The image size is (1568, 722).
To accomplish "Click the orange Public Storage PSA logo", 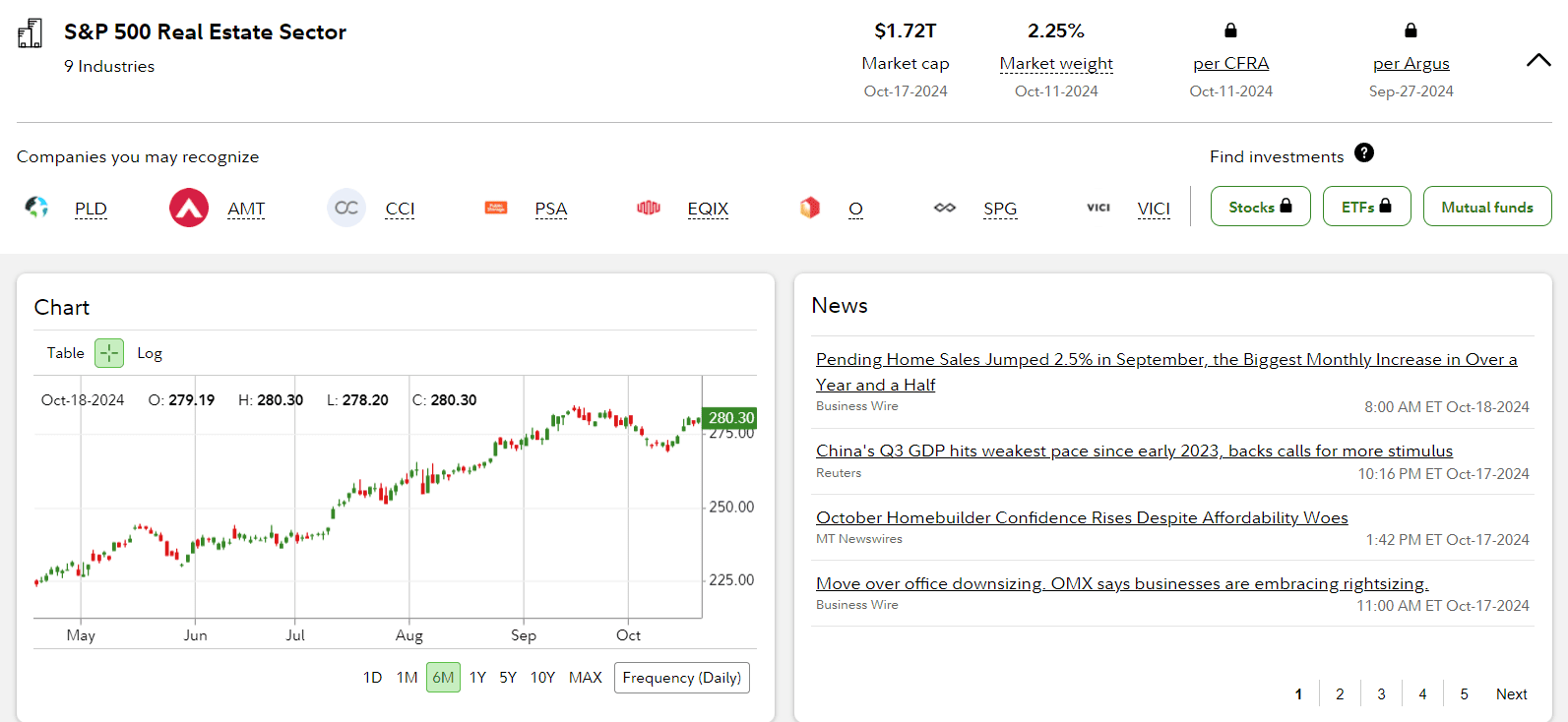I will [496, 208].
